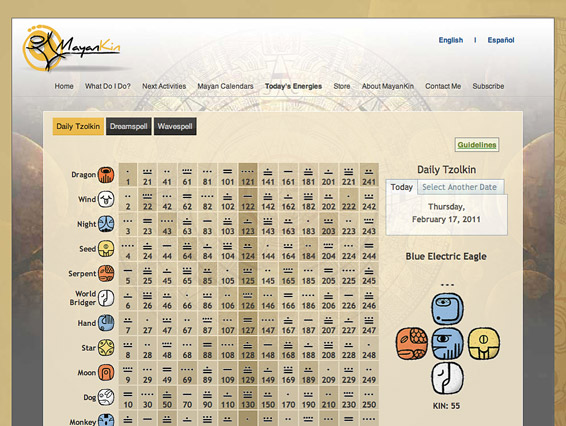The height and width of the screenshot is (426, 566).
Task: Open the Subscribe page
Action: click(488, 86)
